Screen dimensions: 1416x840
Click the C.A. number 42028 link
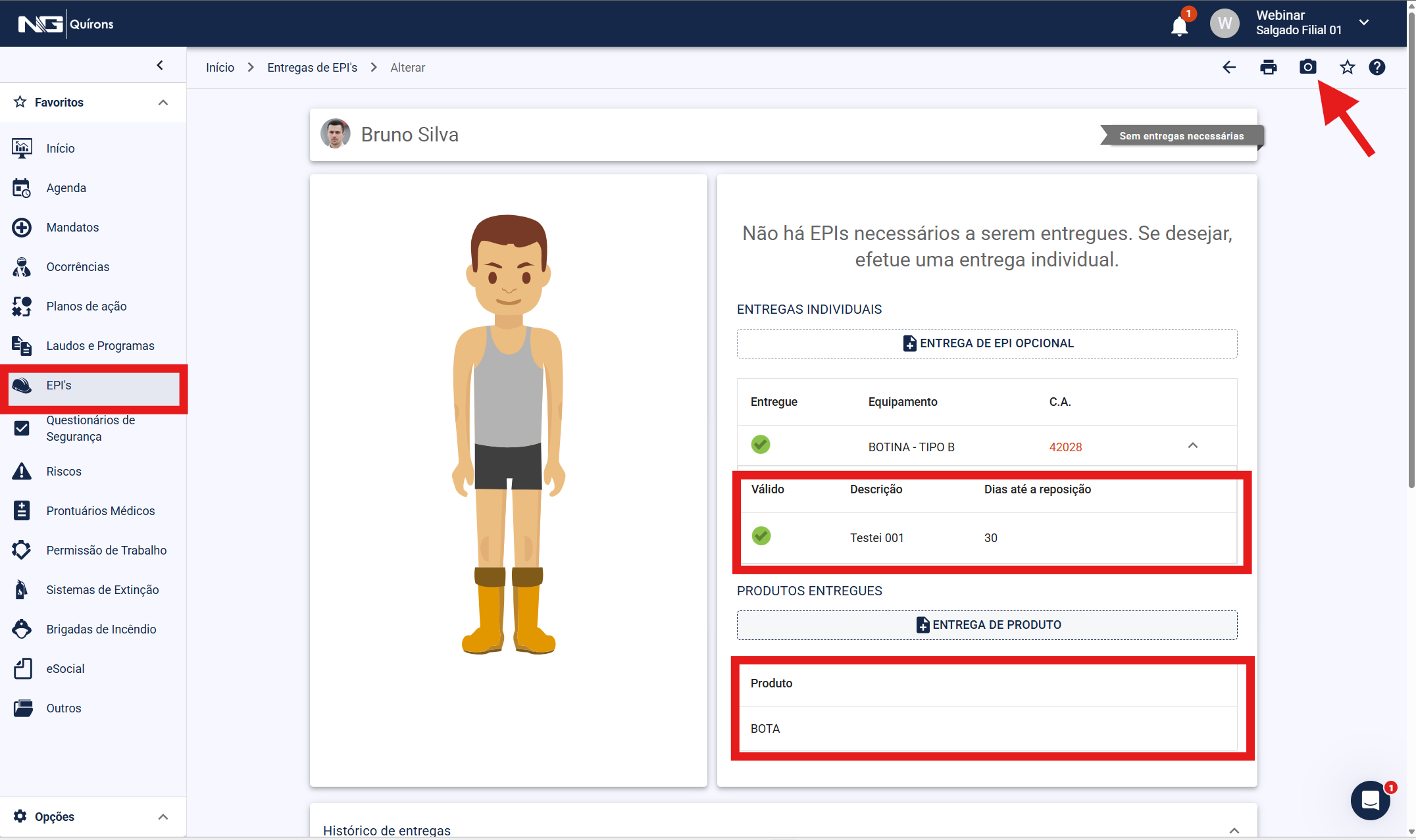coord(1065,447)
